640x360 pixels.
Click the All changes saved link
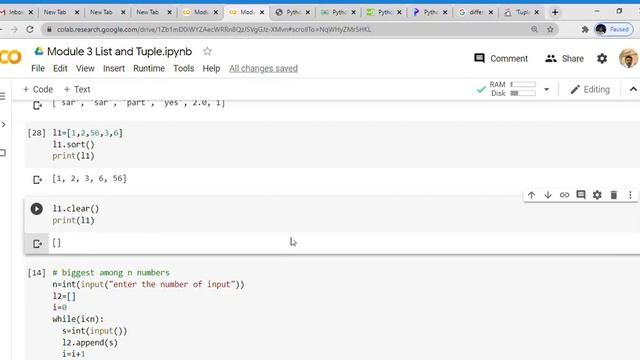coord(263,69)
